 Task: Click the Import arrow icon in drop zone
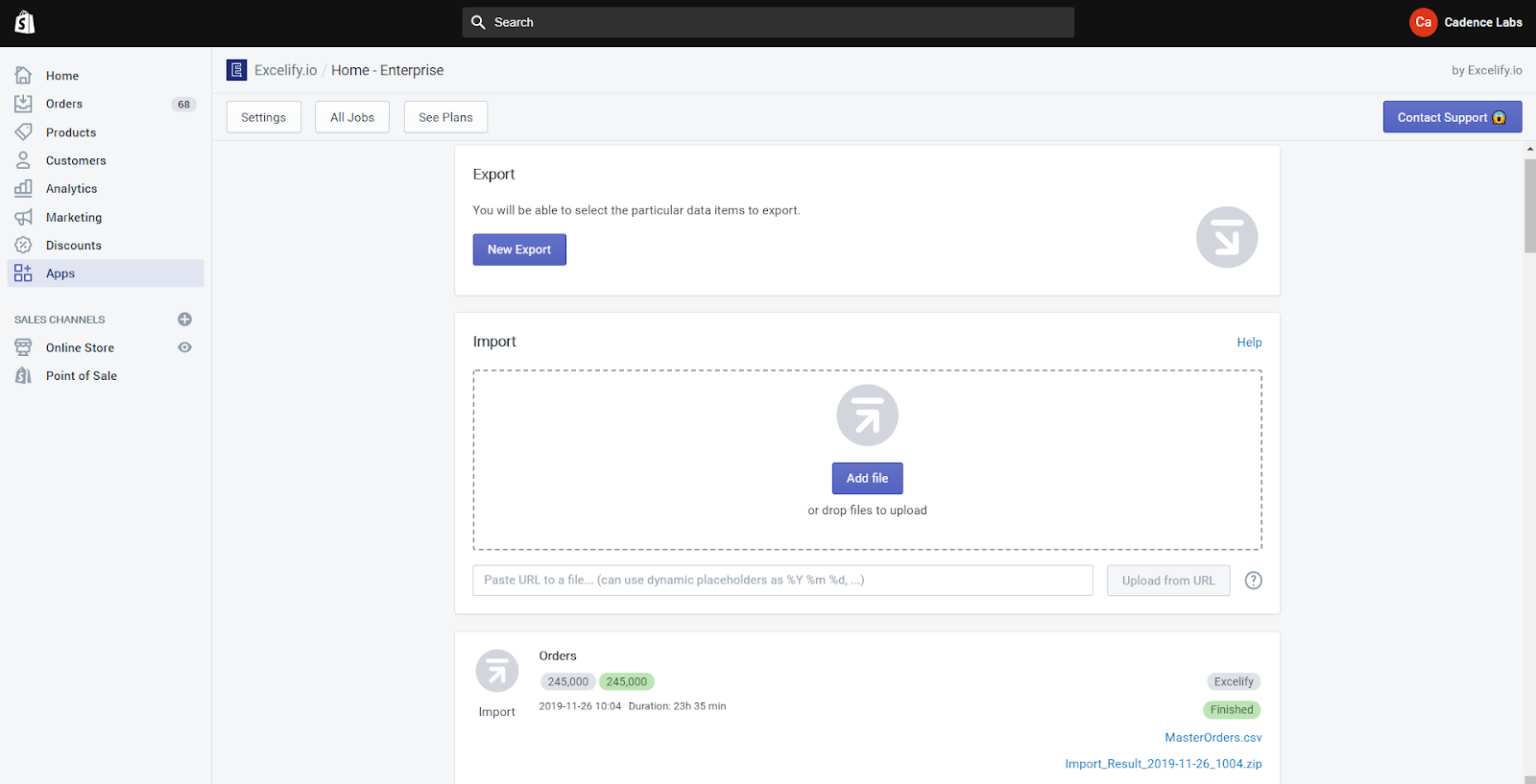868,416
